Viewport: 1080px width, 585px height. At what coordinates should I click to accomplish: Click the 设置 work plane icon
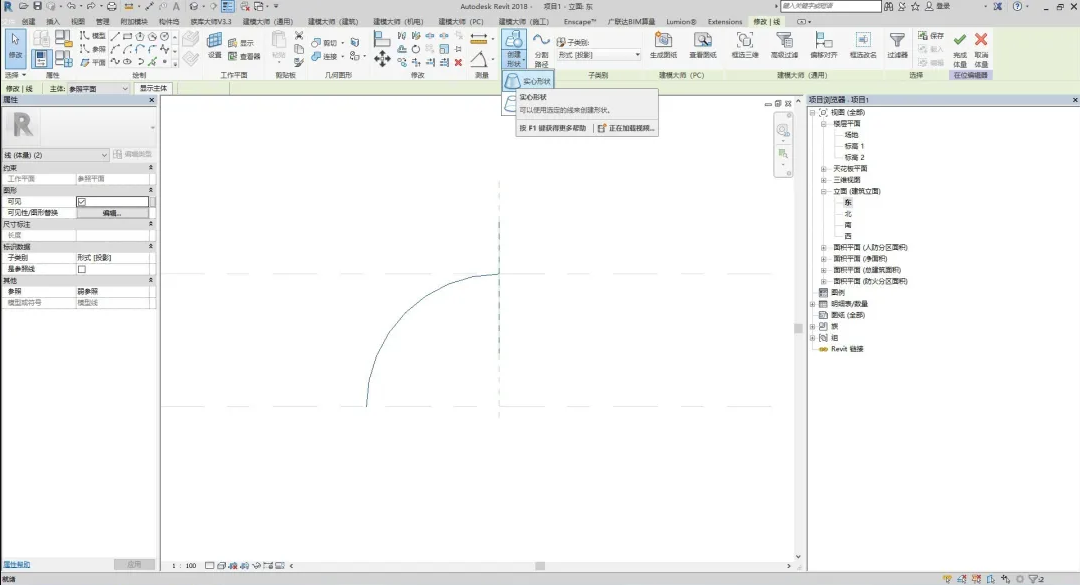point(214,44)
